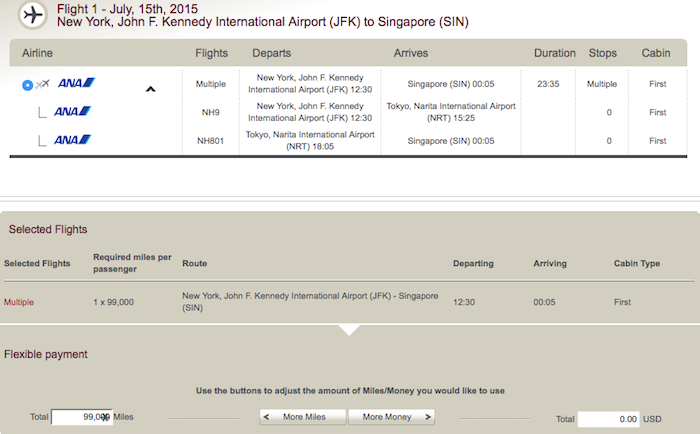
Task: Click the Flights value Multiple in first row
Action: pyautogui.click(x=211, y=84)
